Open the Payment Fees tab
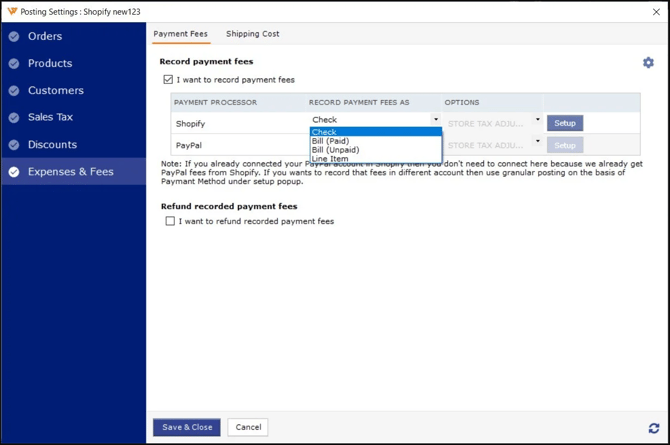670x445 pixels. pos(181,34)
